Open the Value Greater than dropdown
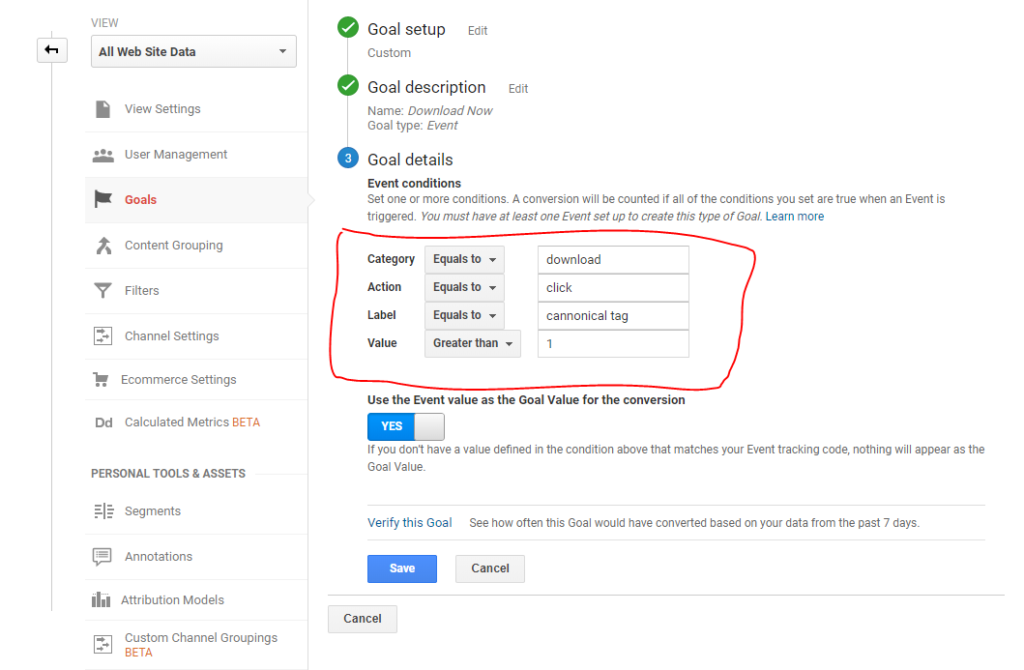The width and height of the screenshot is (1024, 670). tap(472, 344)
